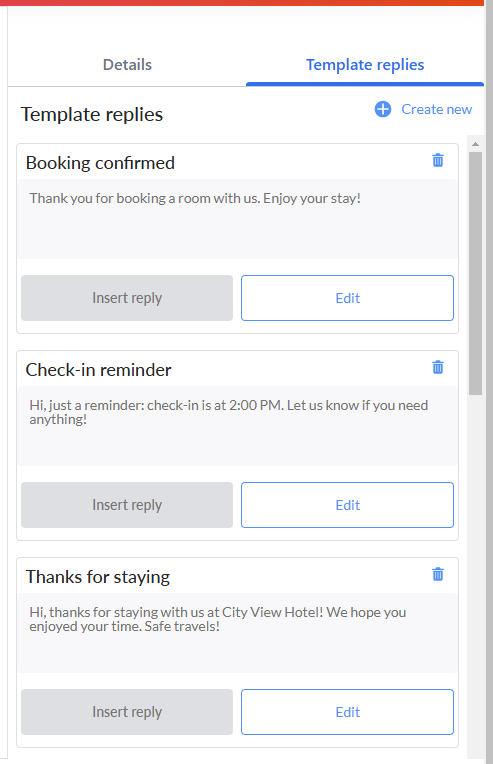Delete the Thanks for staying template
Viewport: 493px width, 764px height.
(x=438, y=574)
